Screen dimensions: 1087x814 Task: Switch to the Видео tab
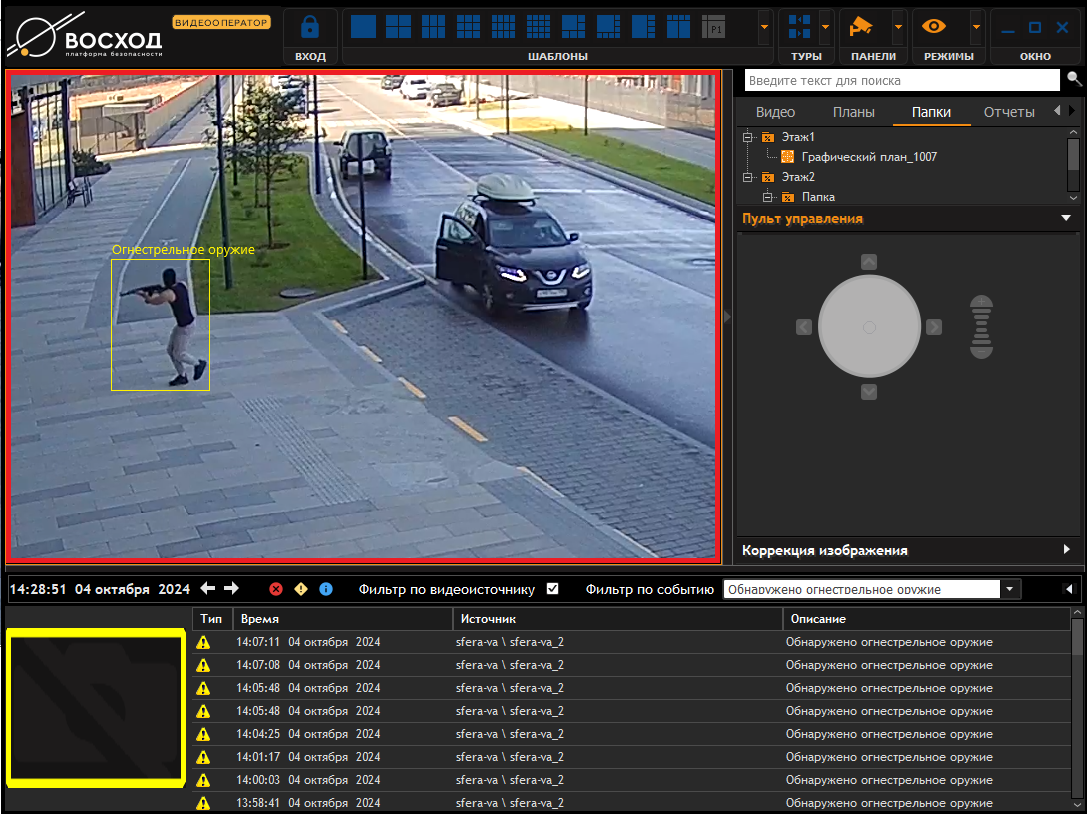tap(775, 112)
